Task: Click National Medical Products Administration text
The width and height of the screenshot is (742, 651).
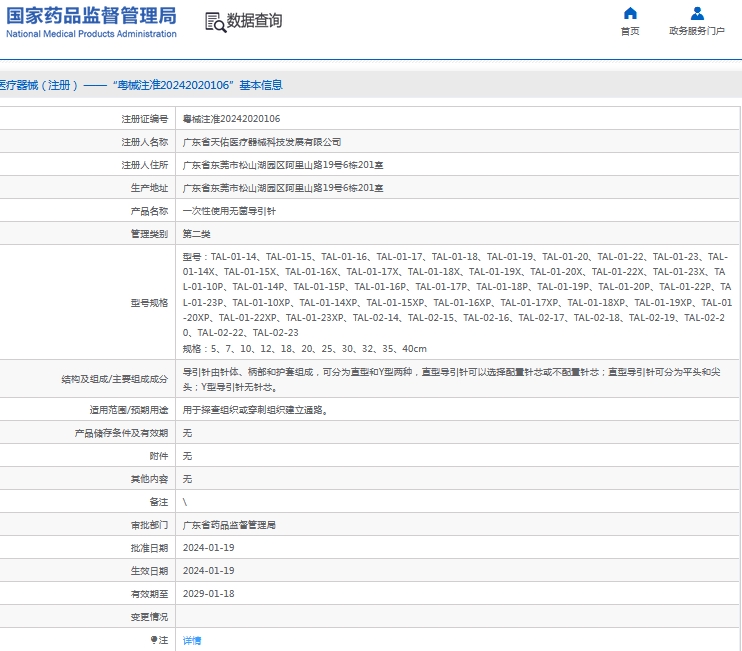Action: (91, 34)
